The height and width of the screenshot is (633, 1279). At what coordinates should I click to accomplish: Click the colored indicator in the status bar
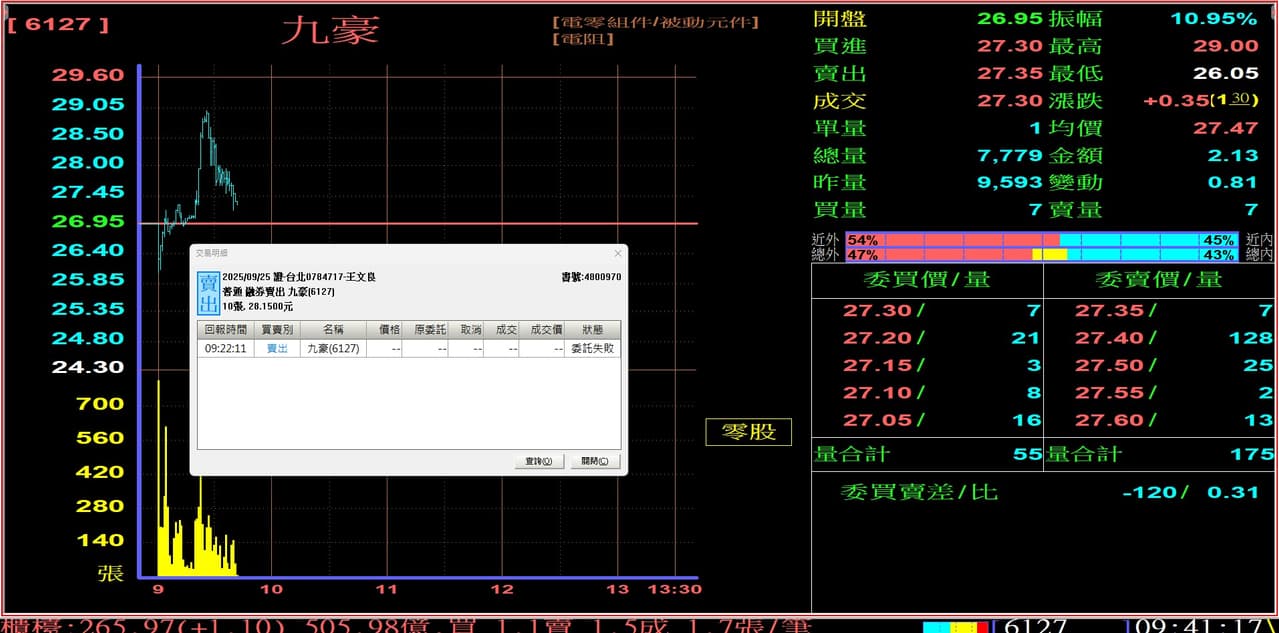pyautogui.click(x=956, y=627)
